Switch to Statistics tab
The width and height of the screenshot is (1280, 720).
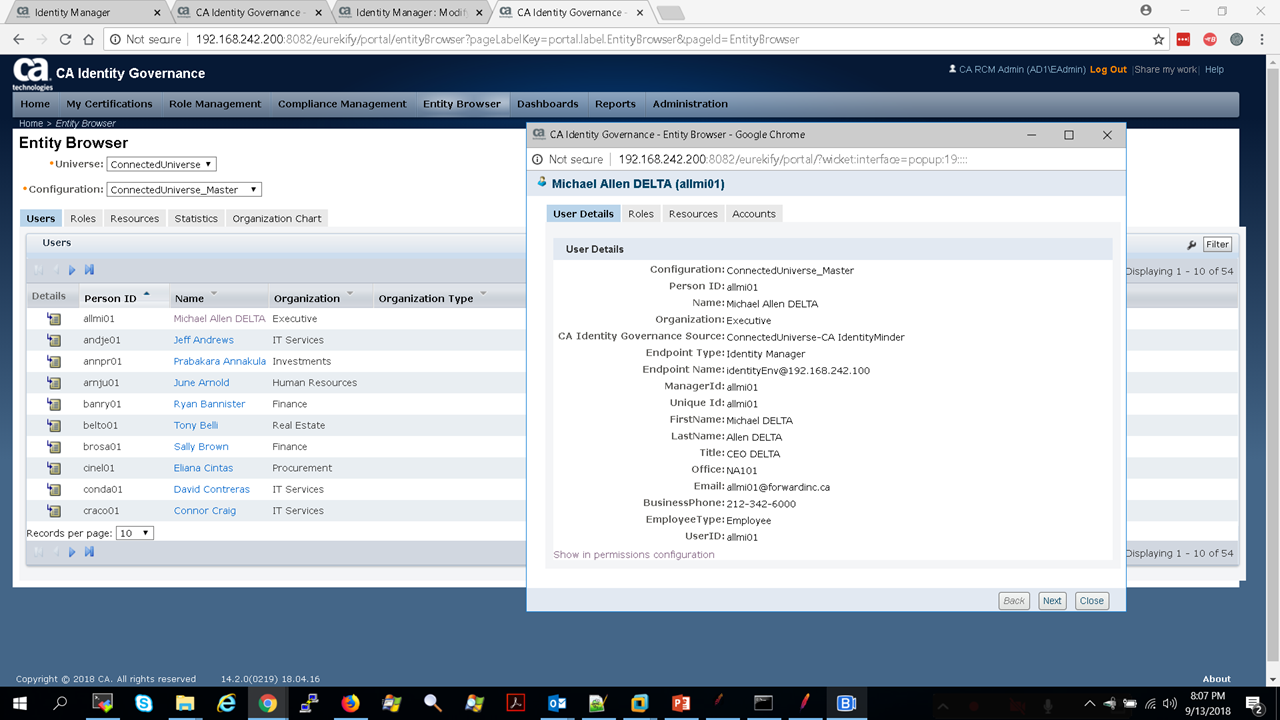coord(196,218)
